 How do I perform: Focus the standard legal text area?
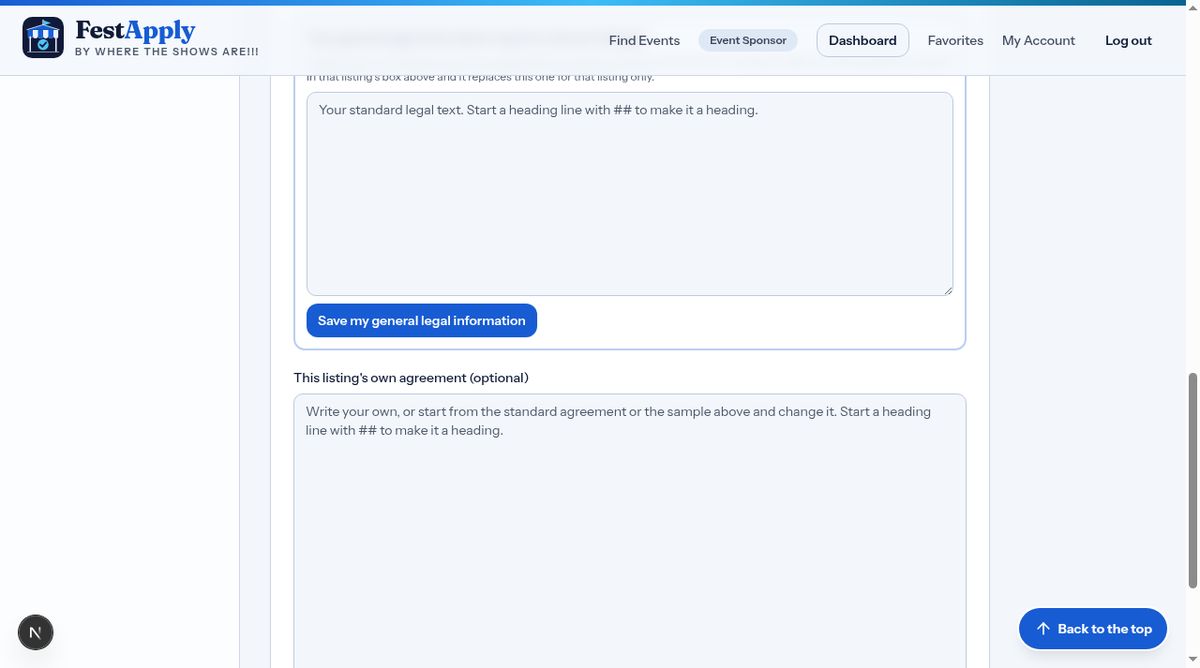(x=630, y=194)
